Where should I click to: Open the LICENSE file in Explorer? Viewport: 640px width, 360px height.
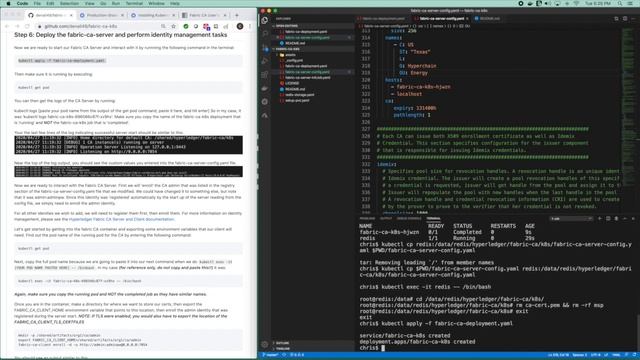coord(292,83)
